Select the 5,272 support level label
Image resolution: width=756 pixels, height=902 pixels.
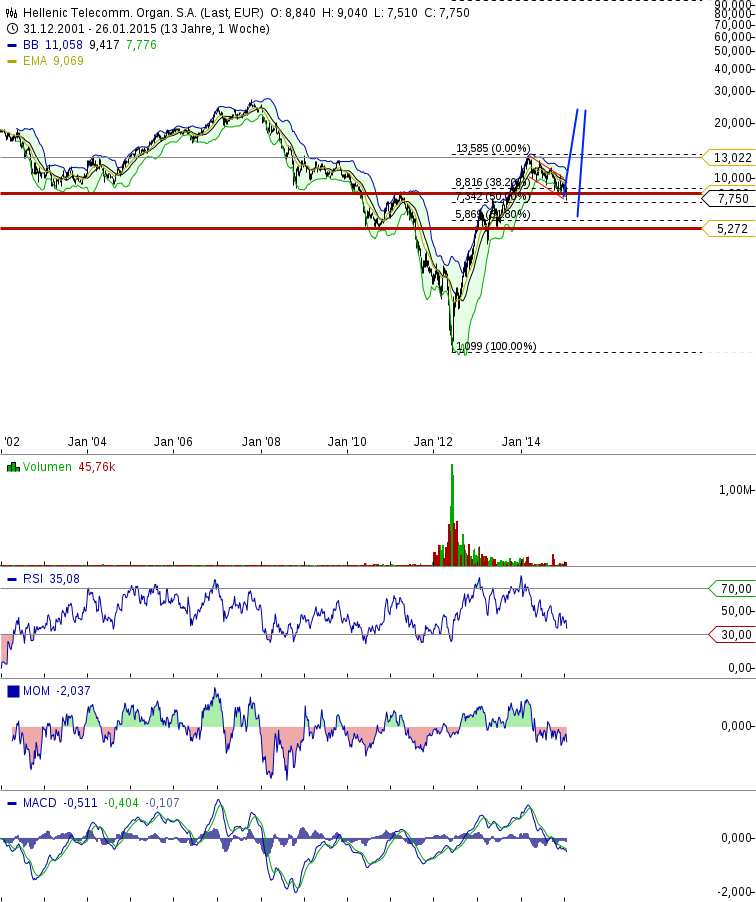[733, 229]
